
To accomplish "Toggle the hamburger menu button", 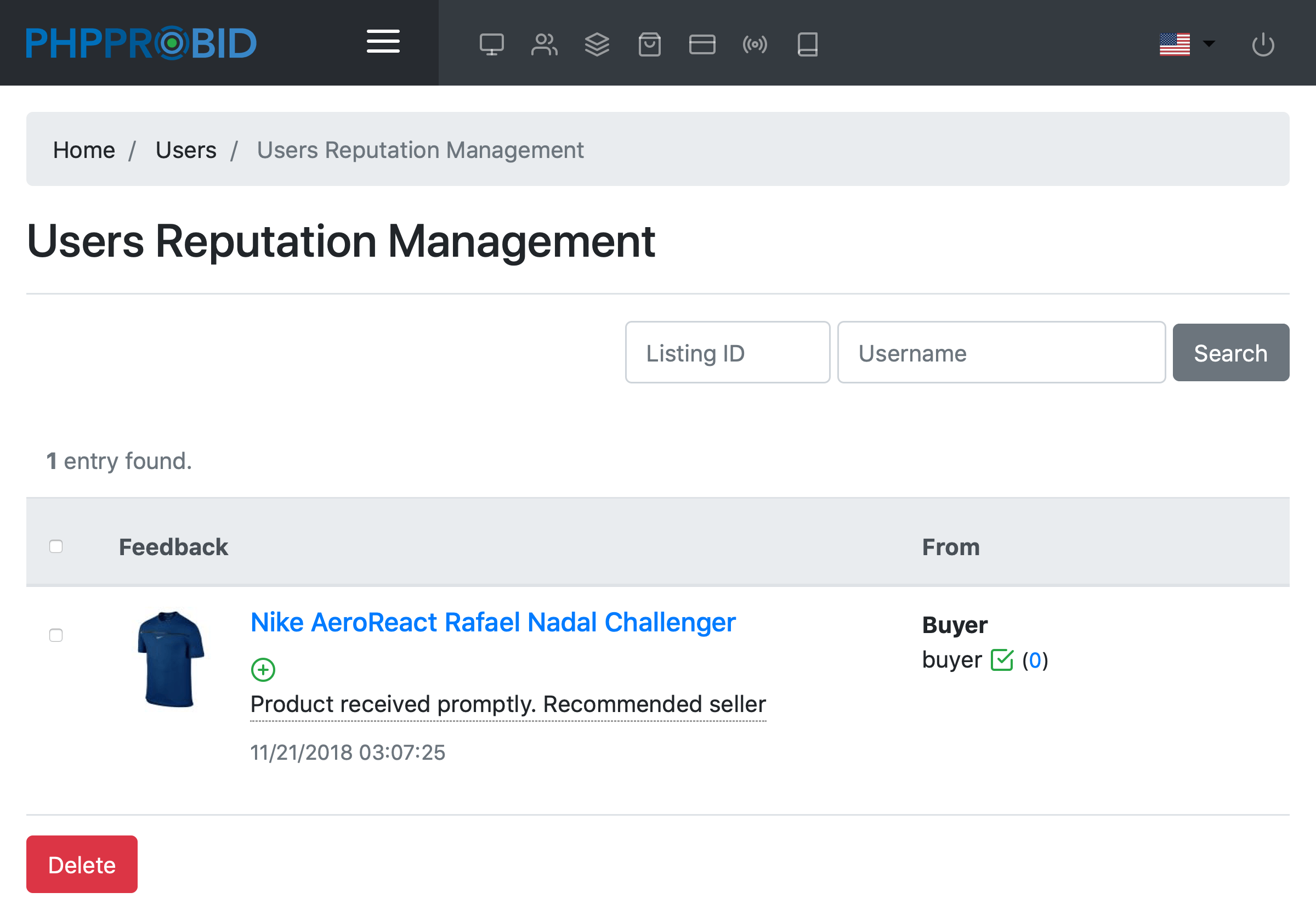I will (383, 42).
